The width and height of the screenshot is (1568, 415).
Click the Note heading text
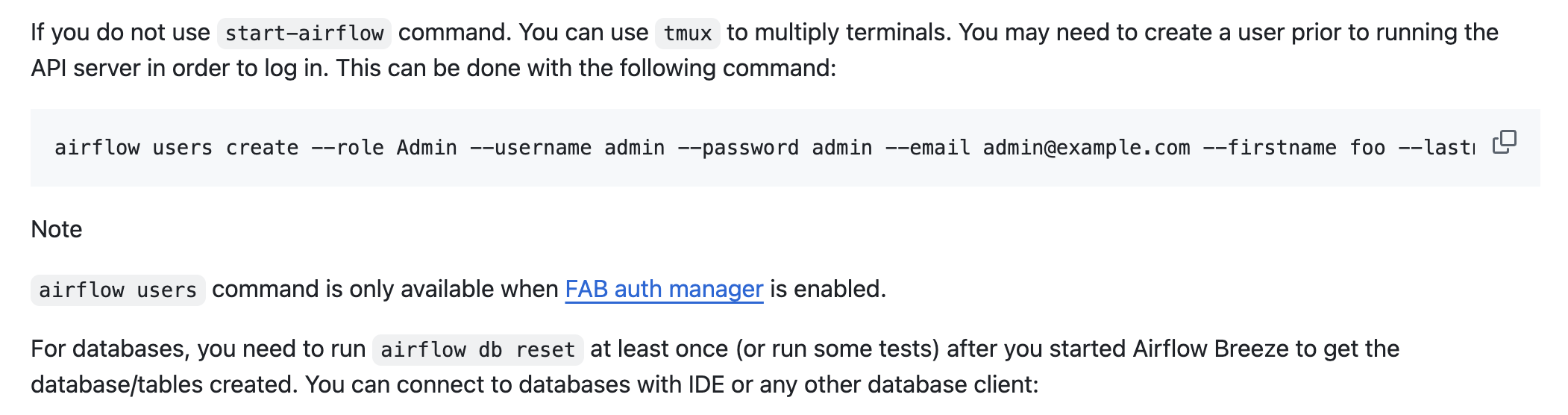click(57, 229)
